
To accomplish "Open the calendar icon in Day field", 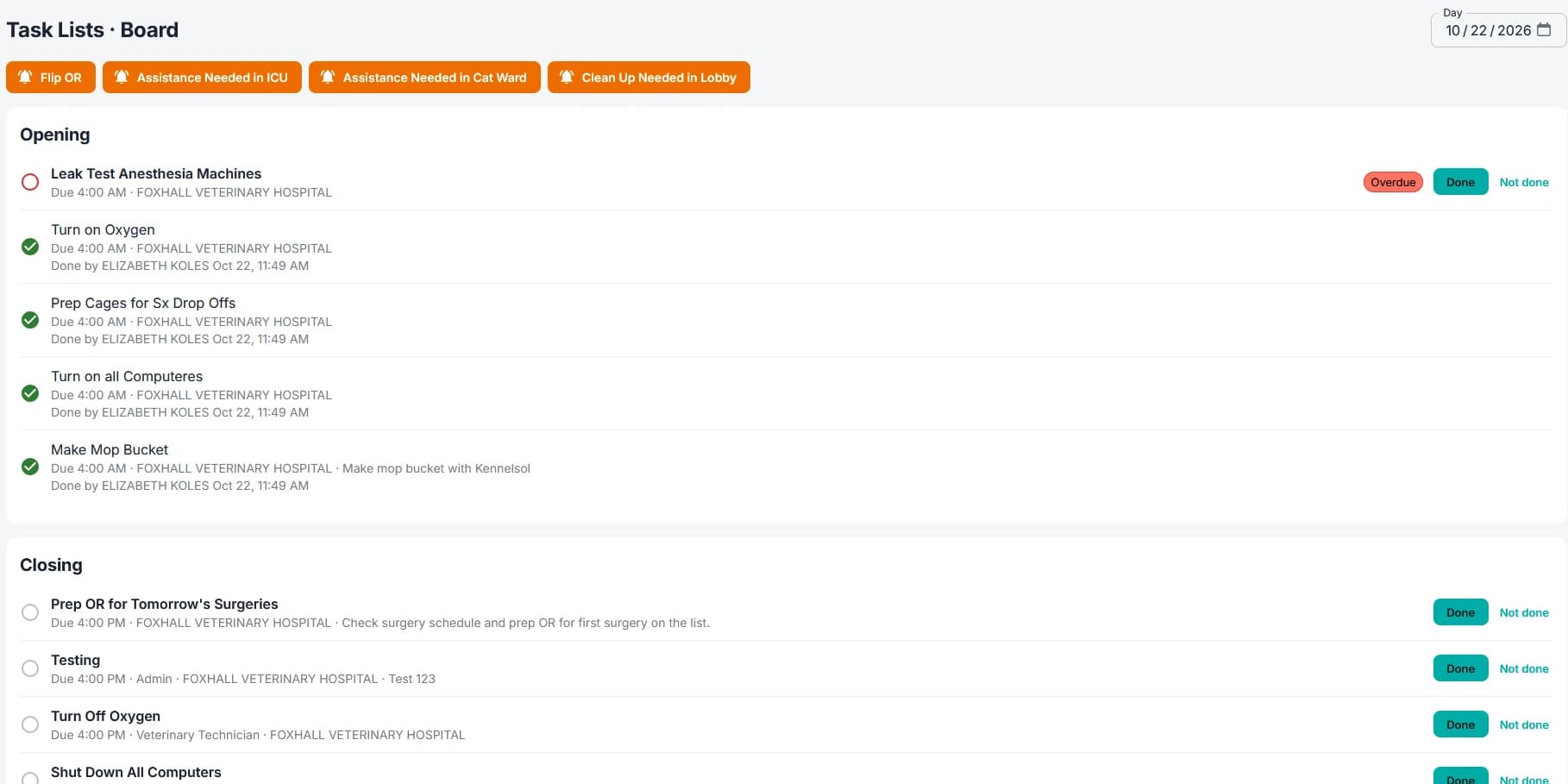I will (x=1544, y=30).
